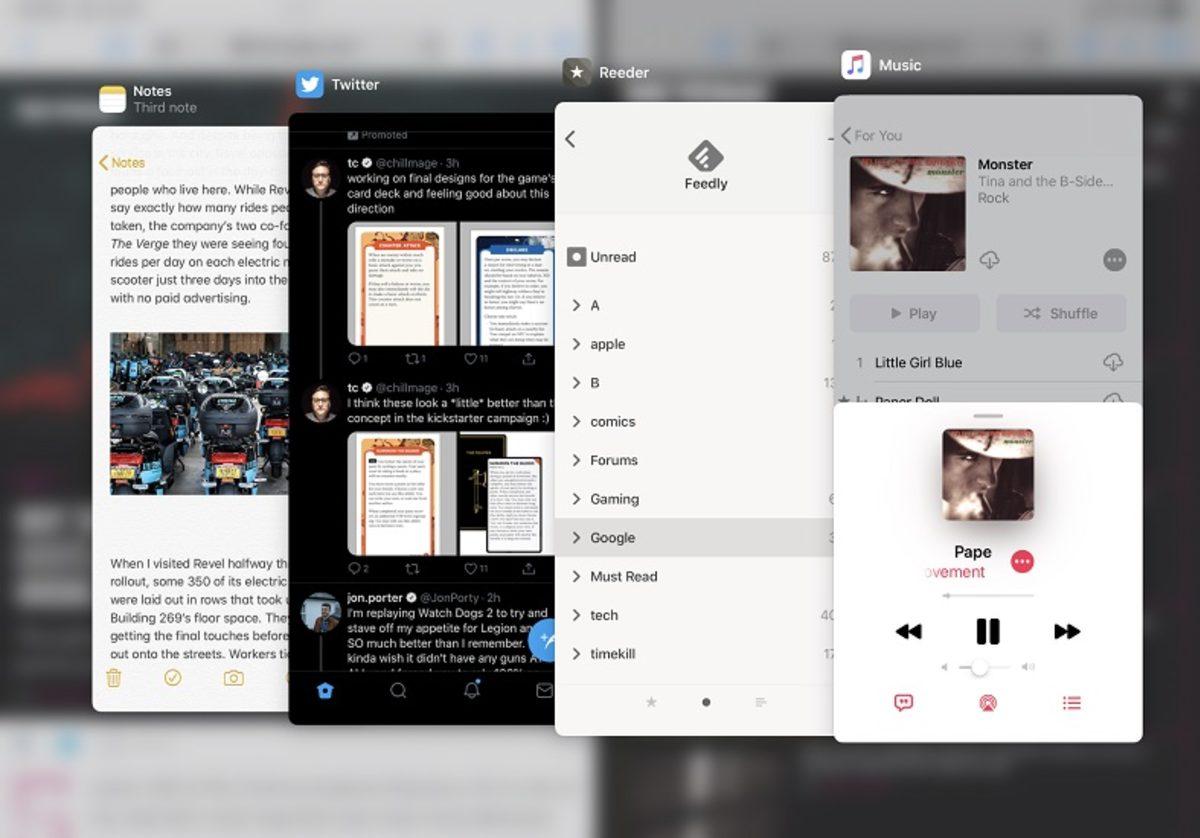Tap the AirPlay icon in Music player
The height and width of the screenshot is (838, 1200).
coord(988,703)
